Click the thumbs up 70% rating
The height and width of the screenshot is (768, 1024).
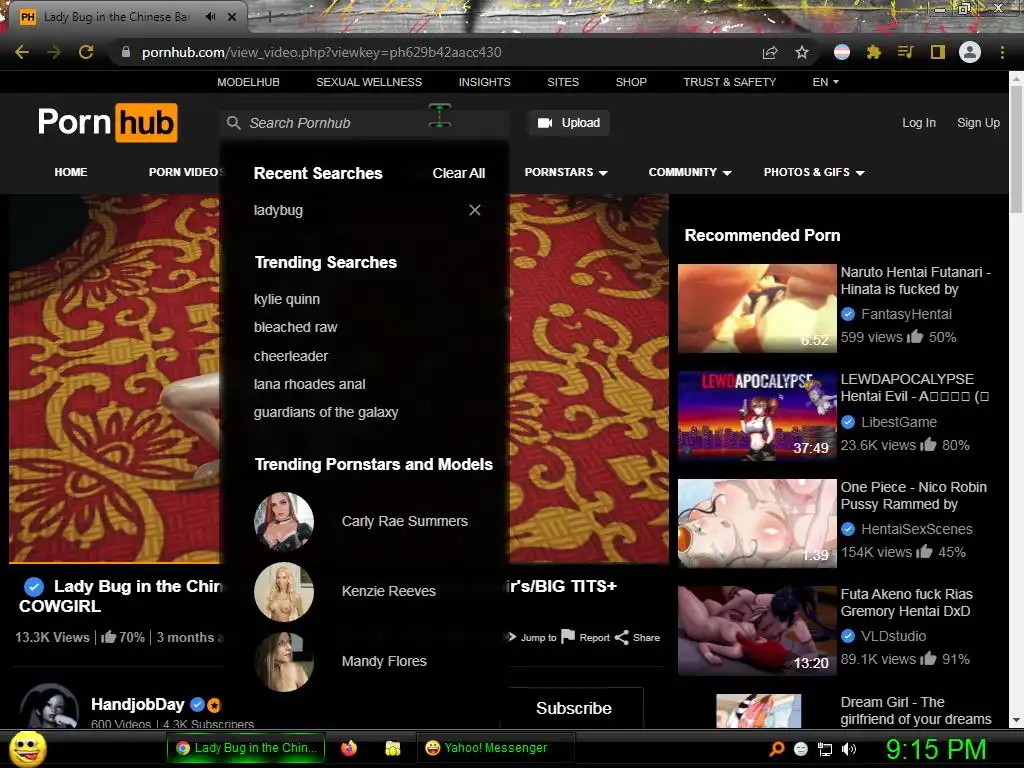tap(123, 637)
